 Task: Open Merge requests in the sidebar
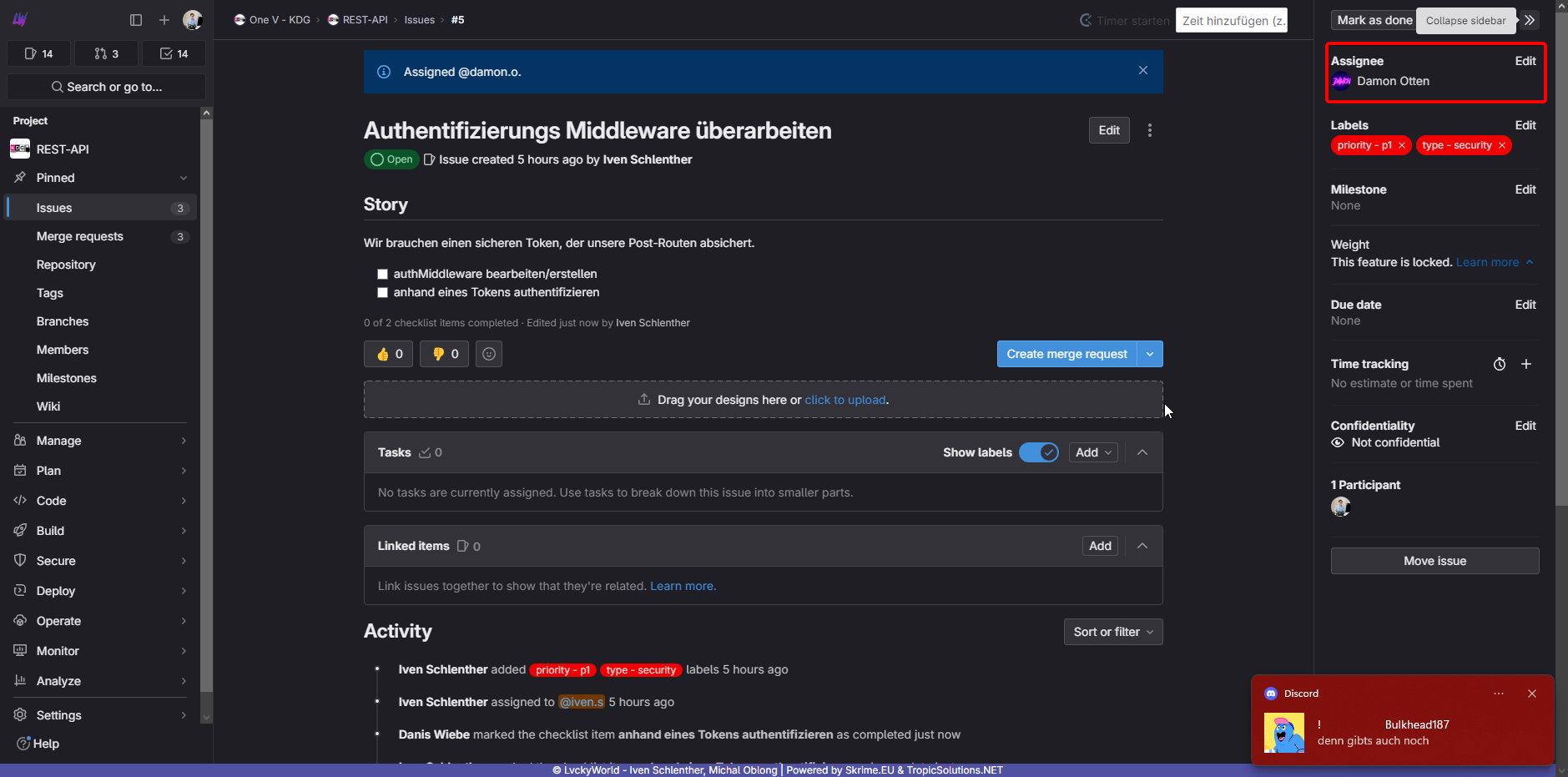coord(80,236)
